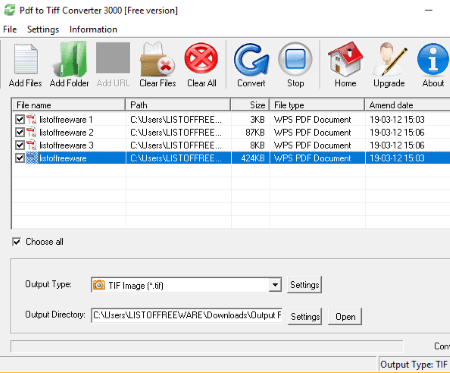Click the Stop toolbar icon
Viewport: 450px width, 373px height.
click(x=295, y=59)
